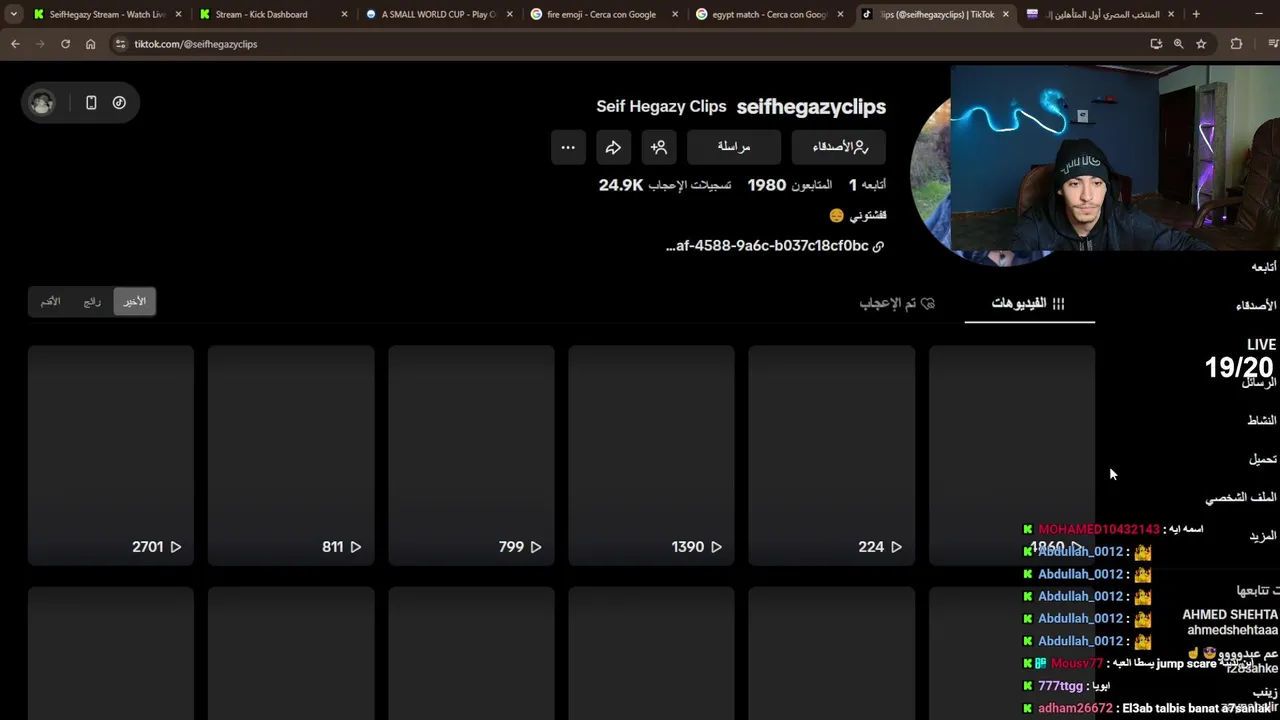Click chat username MOHAMED10432143
Viewport: 1280px width, 720px height.
(x=1099, y=529)
